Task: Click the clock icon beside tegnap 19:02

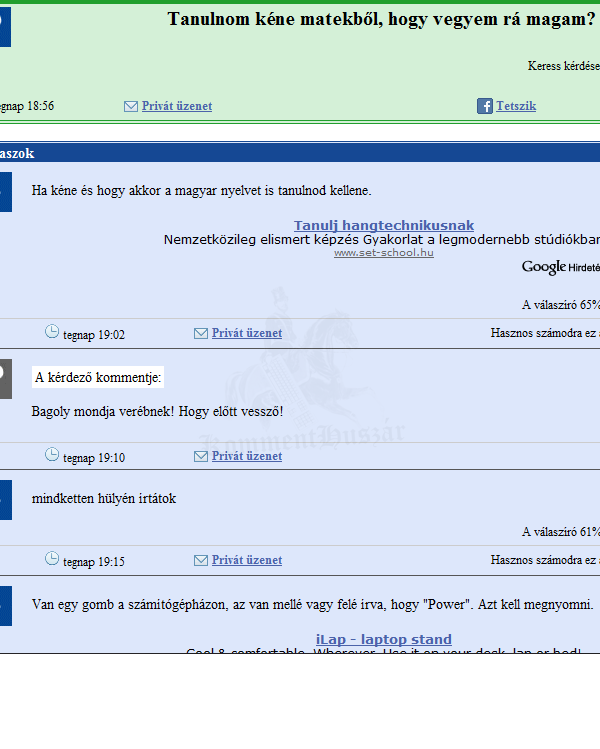Action: pos(52,332)
